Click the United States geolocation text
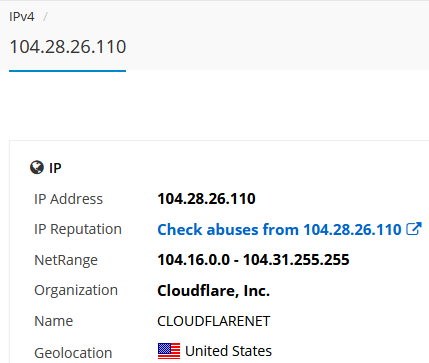 (228, 351)
